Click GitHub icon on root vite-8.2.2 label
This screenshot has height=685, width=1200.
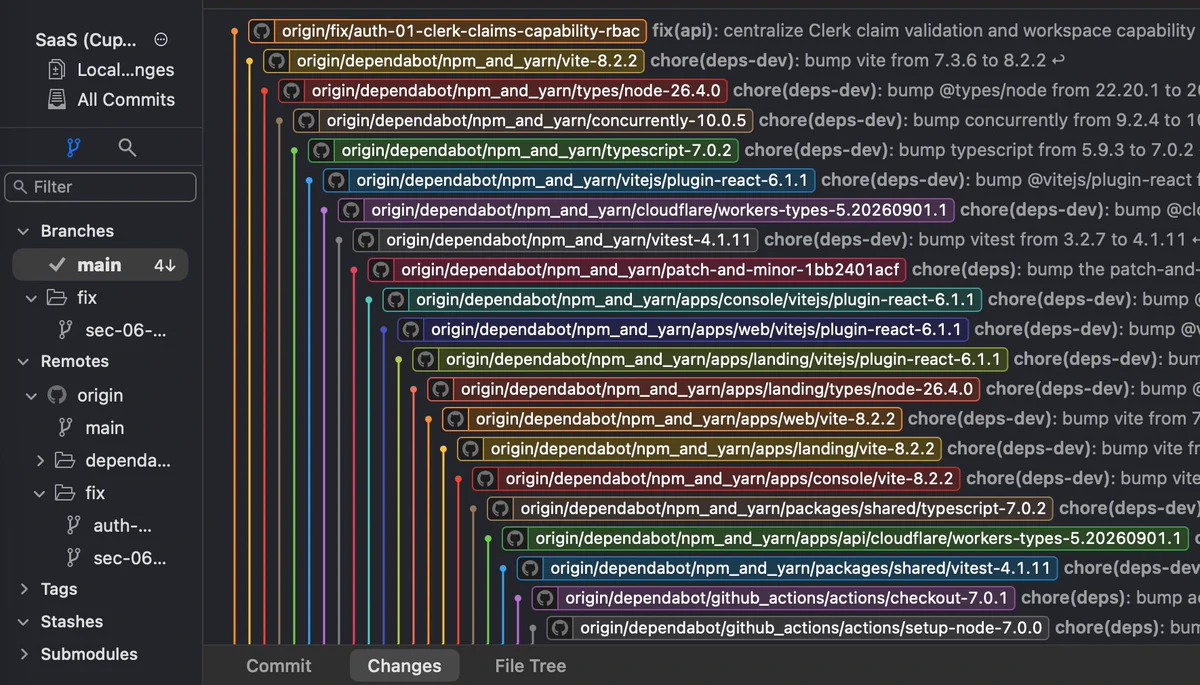pos(277,61)
